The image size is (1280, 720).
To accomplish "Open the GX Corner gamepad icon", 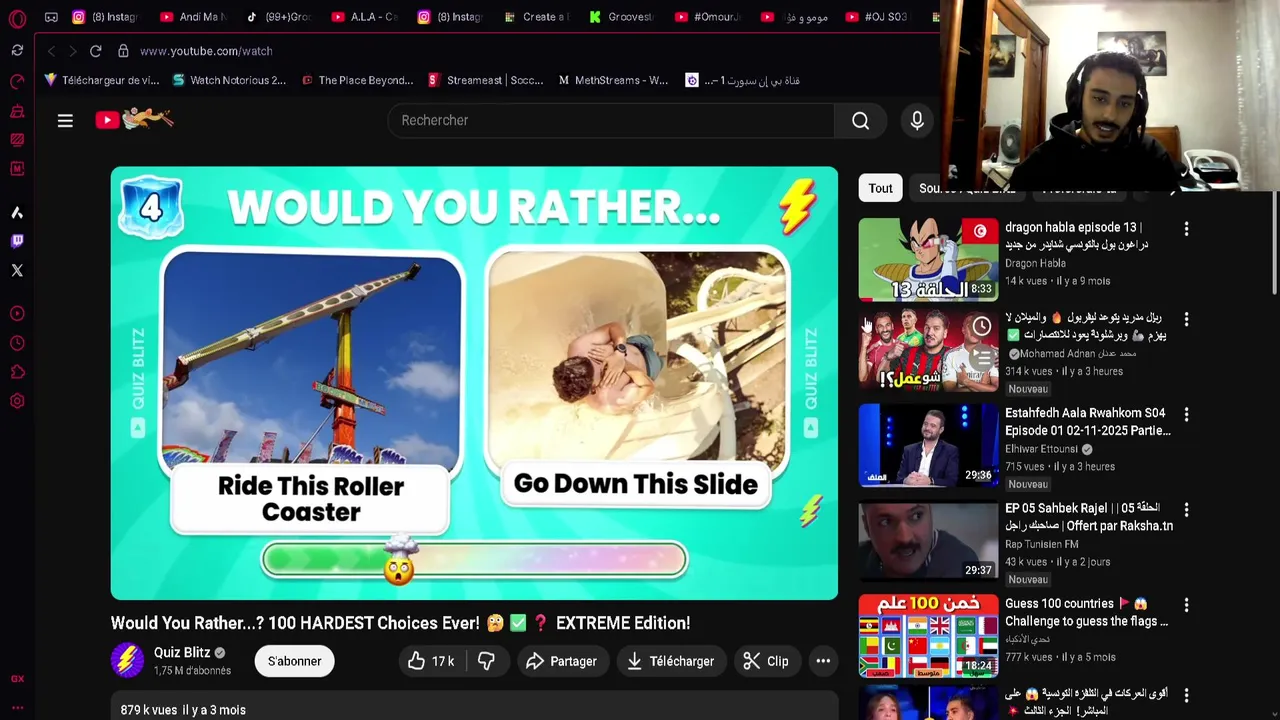I will click(51, 17).
